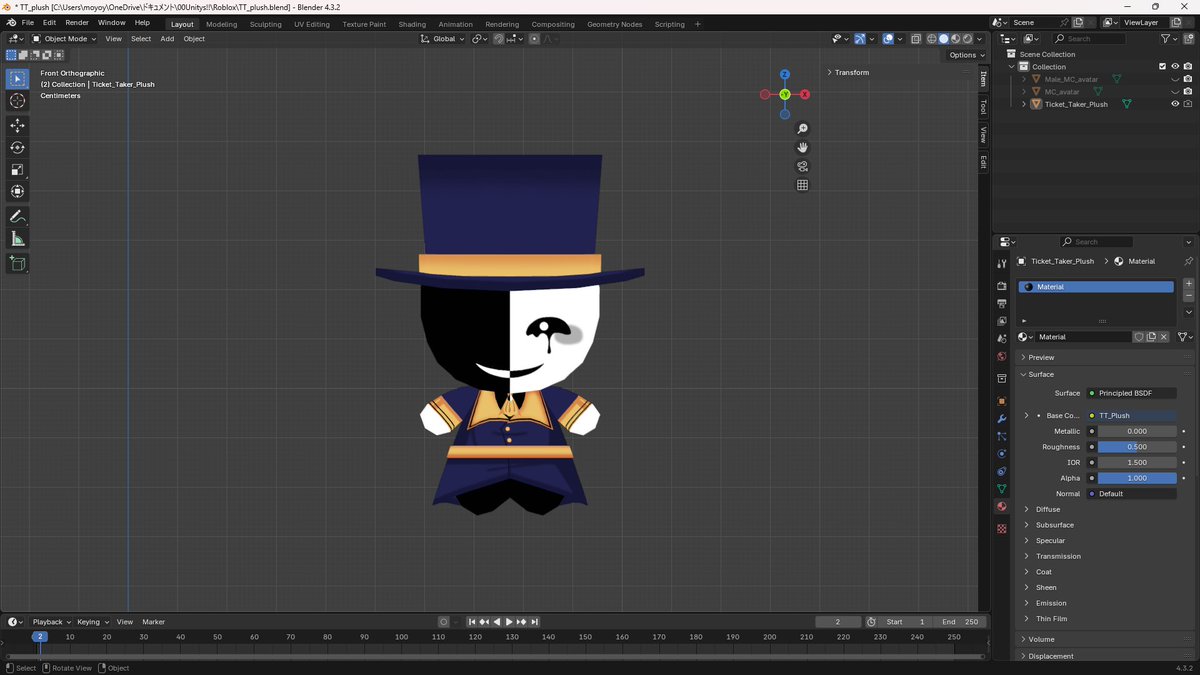Expand Ticket_Taker_Plush in the outliner
1200x675 pixels.
pyautogui.click(x=1024, y=104)
